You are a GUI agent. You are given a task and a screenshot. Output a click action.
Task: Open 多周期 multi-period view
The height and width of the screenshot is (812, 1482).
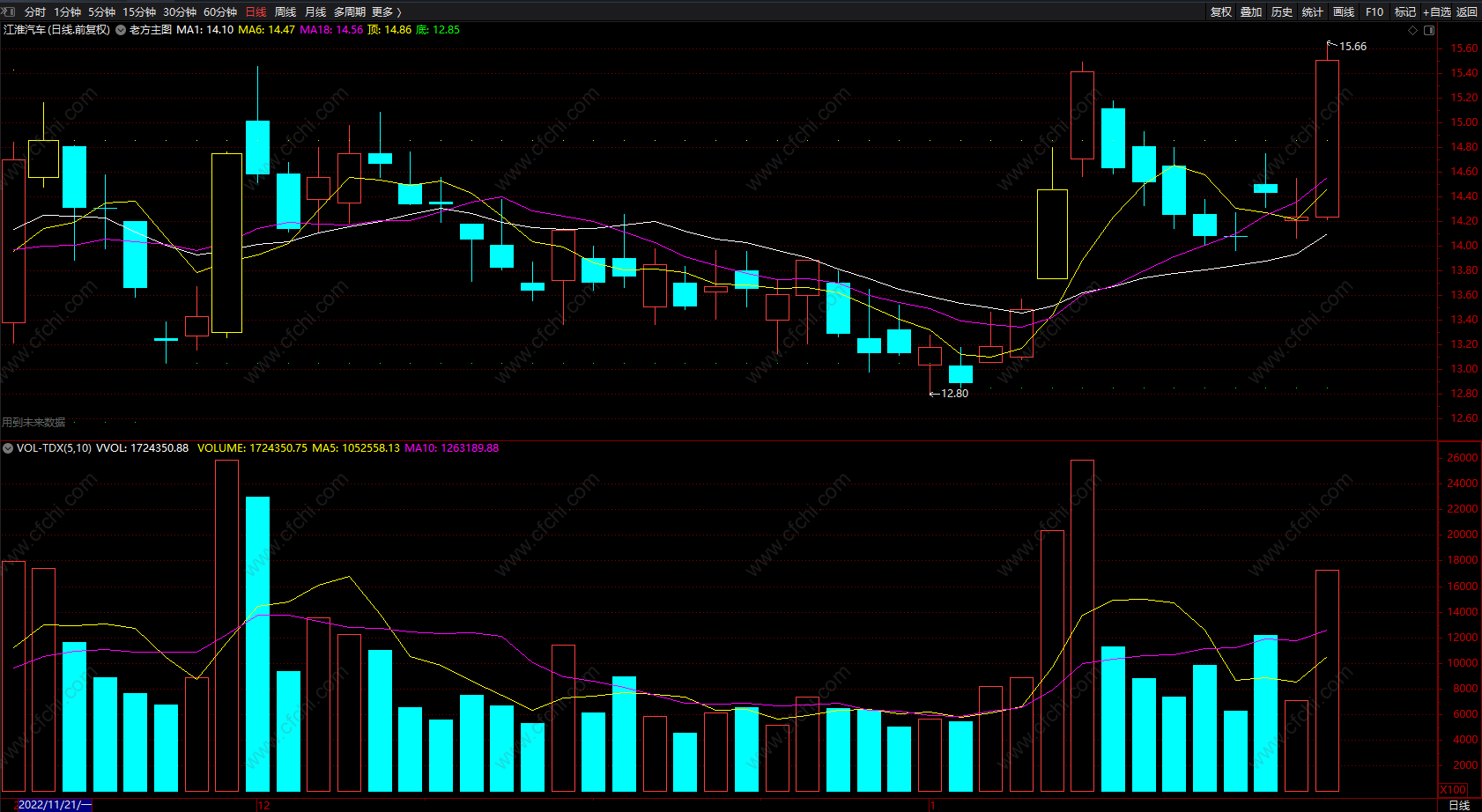(x=350, y=11)
